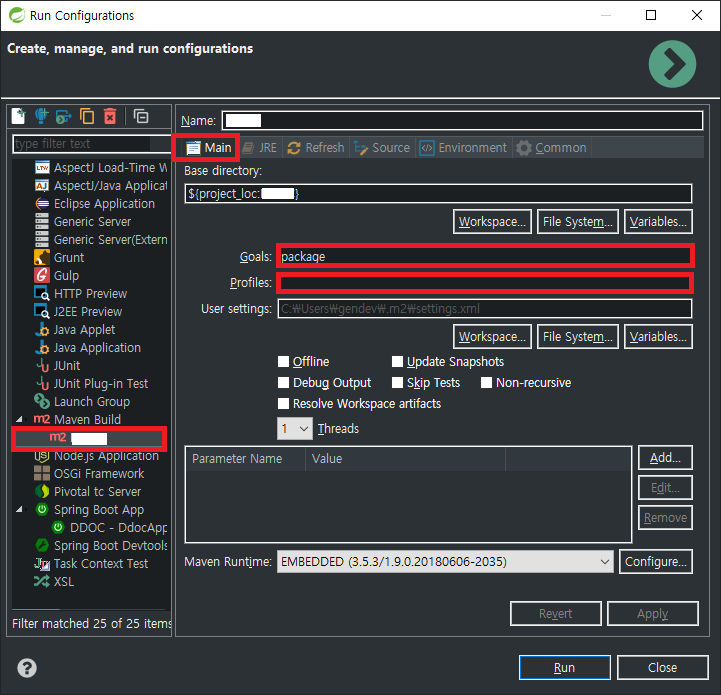Open the Environment tab
721x695 pixels.
click(462, 148)
